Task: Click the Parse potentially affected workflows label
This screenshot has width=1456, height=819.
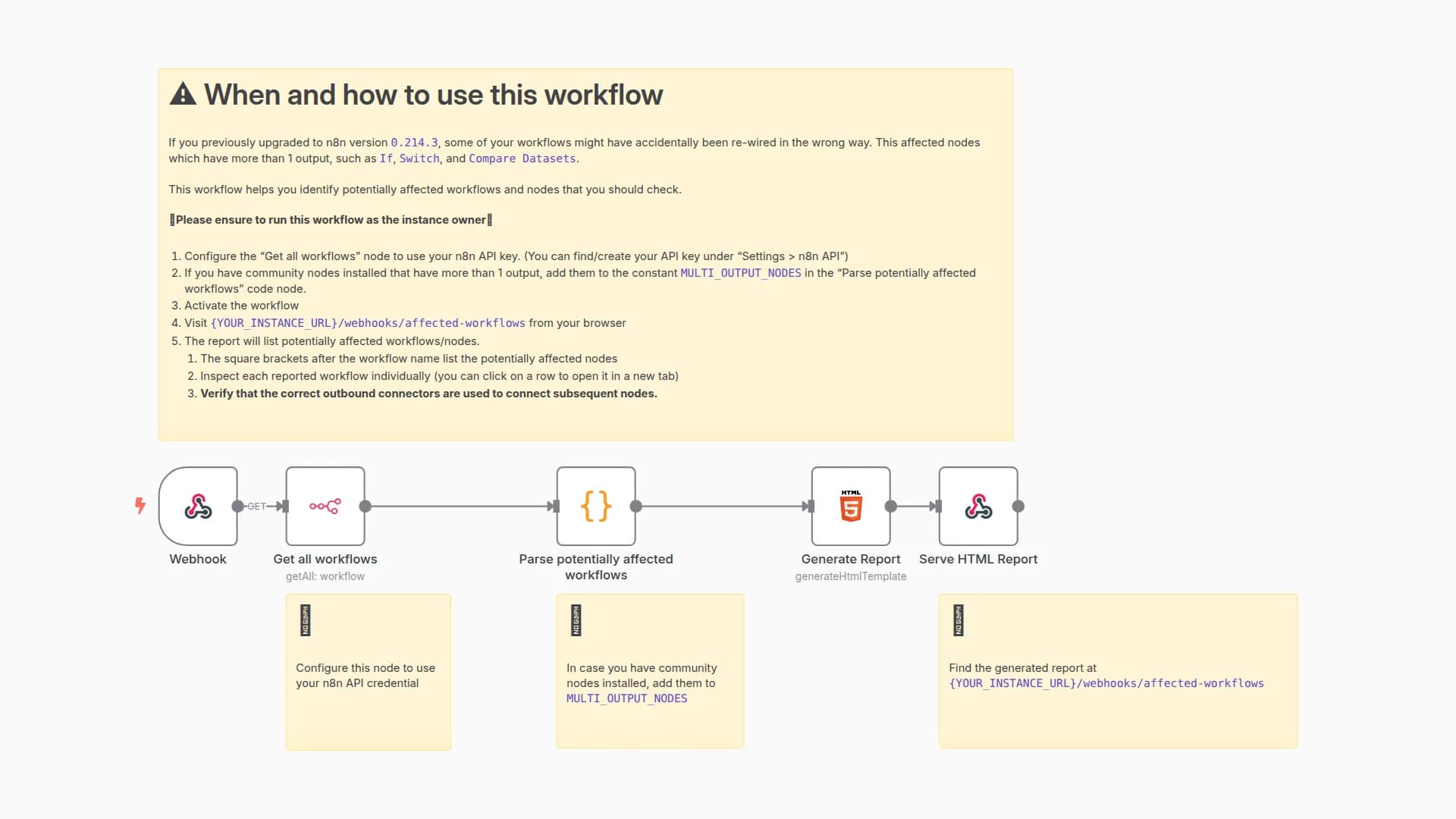Action: (596, 567)
